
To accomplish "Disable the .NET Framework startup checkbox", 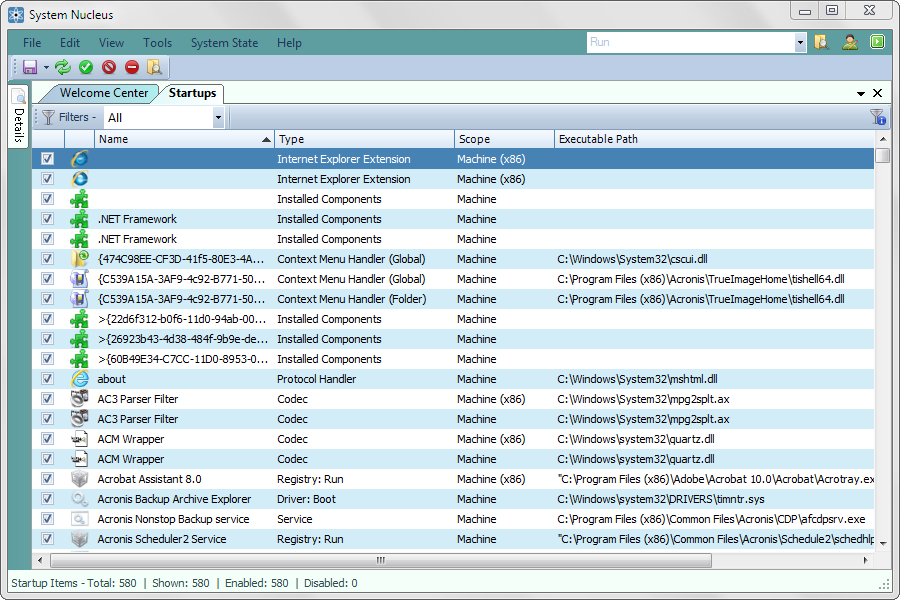I will pos(47,219).
